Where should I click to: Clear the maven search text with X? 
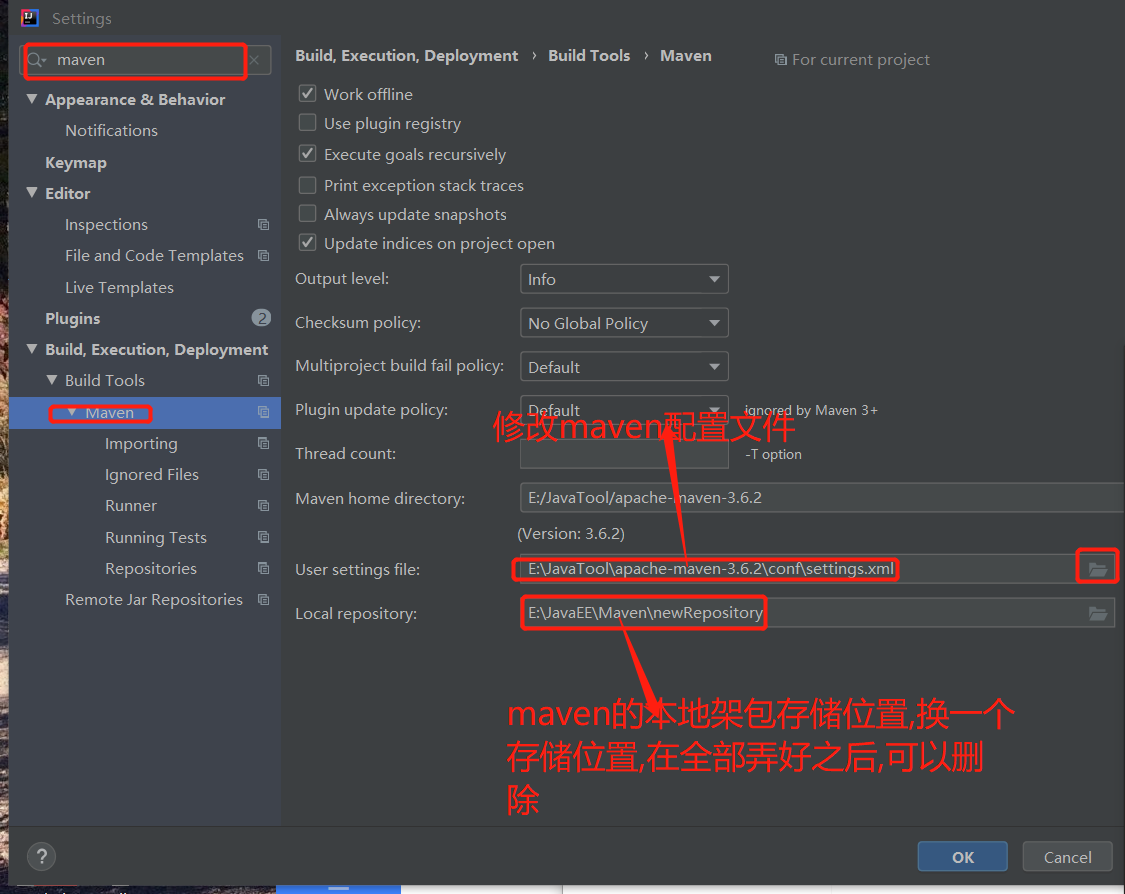[254, 60]
